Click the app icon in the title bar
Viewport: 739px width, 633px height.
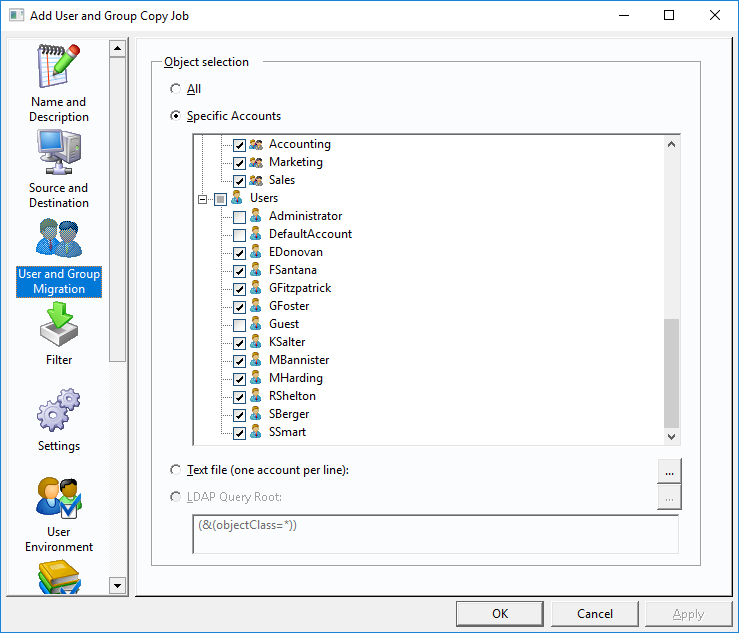(x=16, y=16)
